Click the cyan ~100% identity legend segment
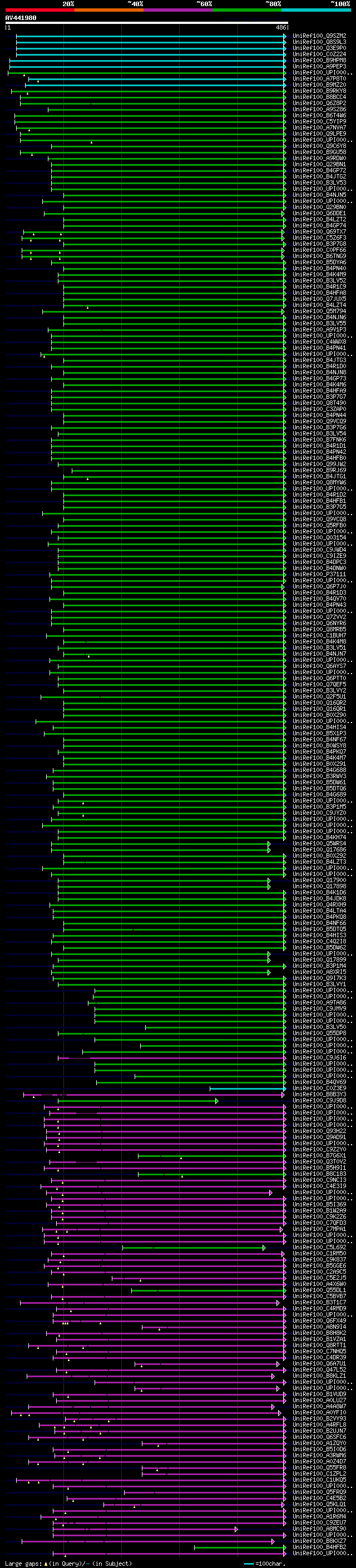 [316, 10]
